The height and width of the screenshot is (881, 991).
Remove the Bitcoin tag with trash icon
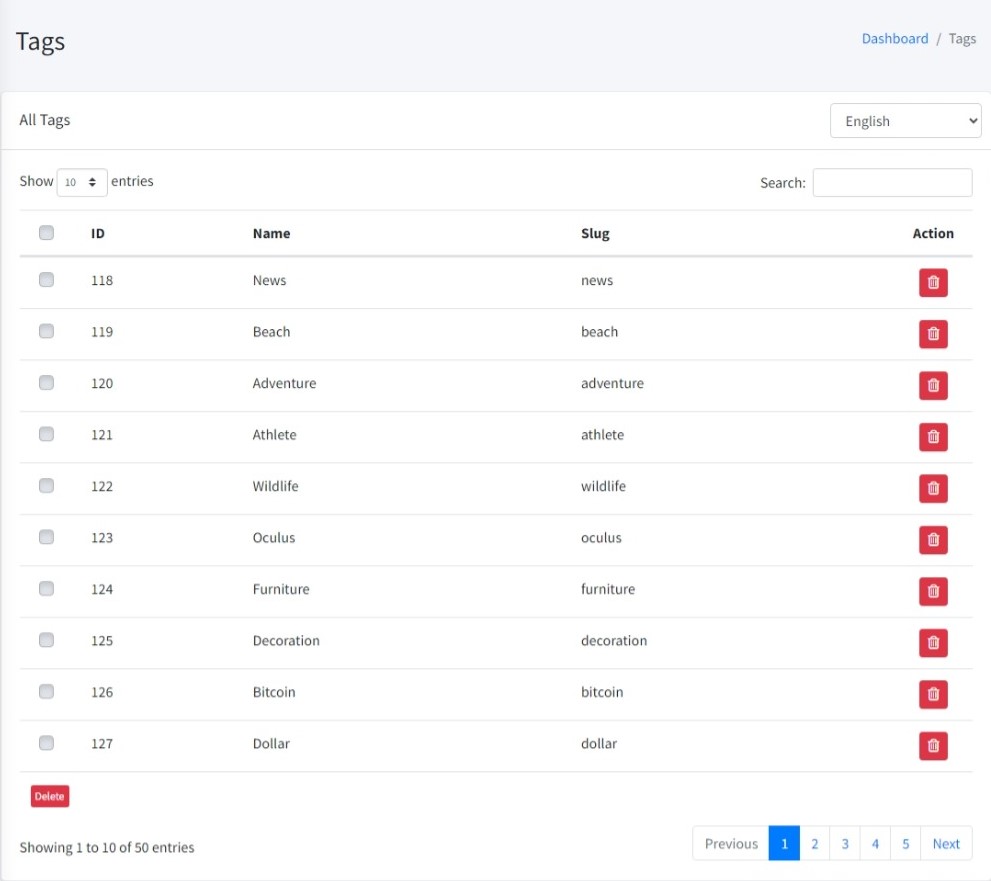[x=933, y=694]
